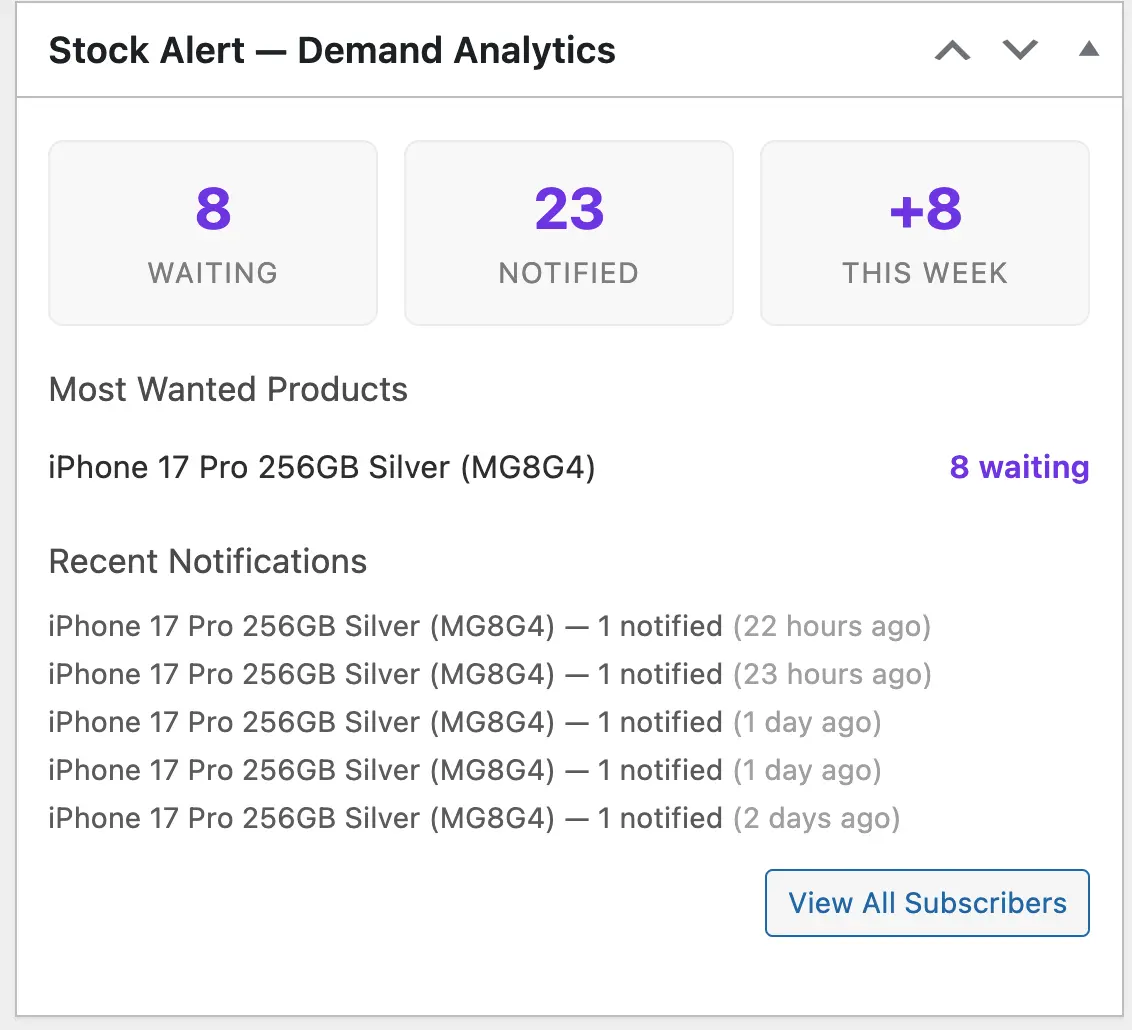Click the Most Wanted Products heading

[228, 390]
